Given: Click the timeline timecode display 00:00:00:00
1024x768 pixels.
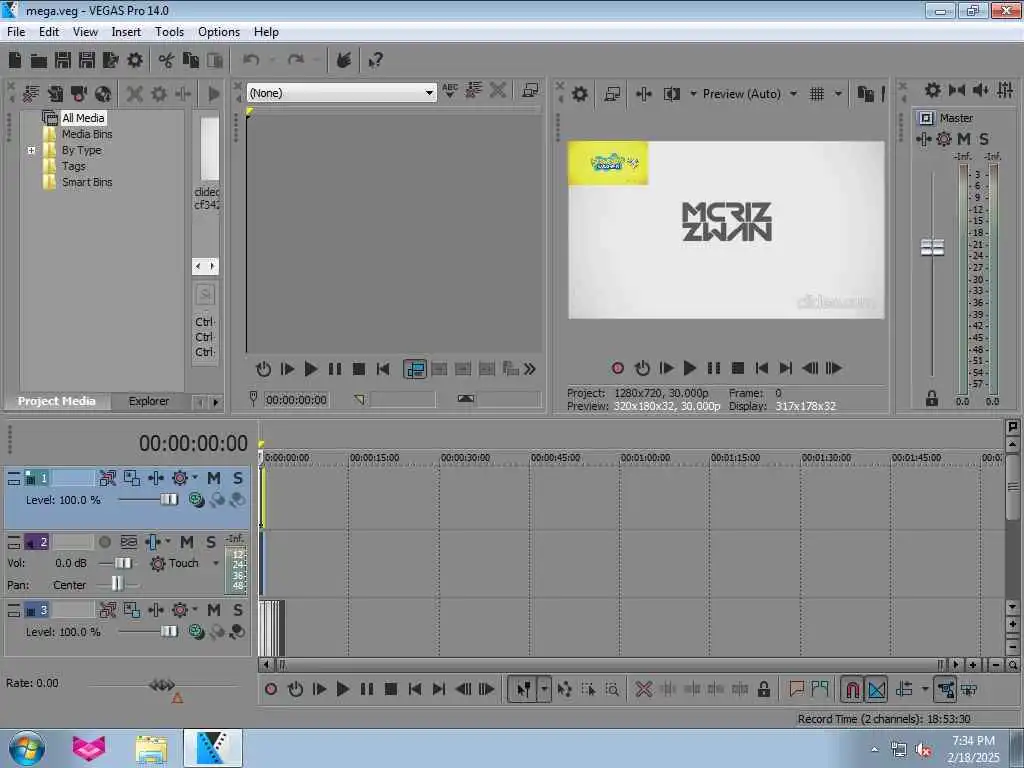Looking at the screenshot, I should pos(193,443).
